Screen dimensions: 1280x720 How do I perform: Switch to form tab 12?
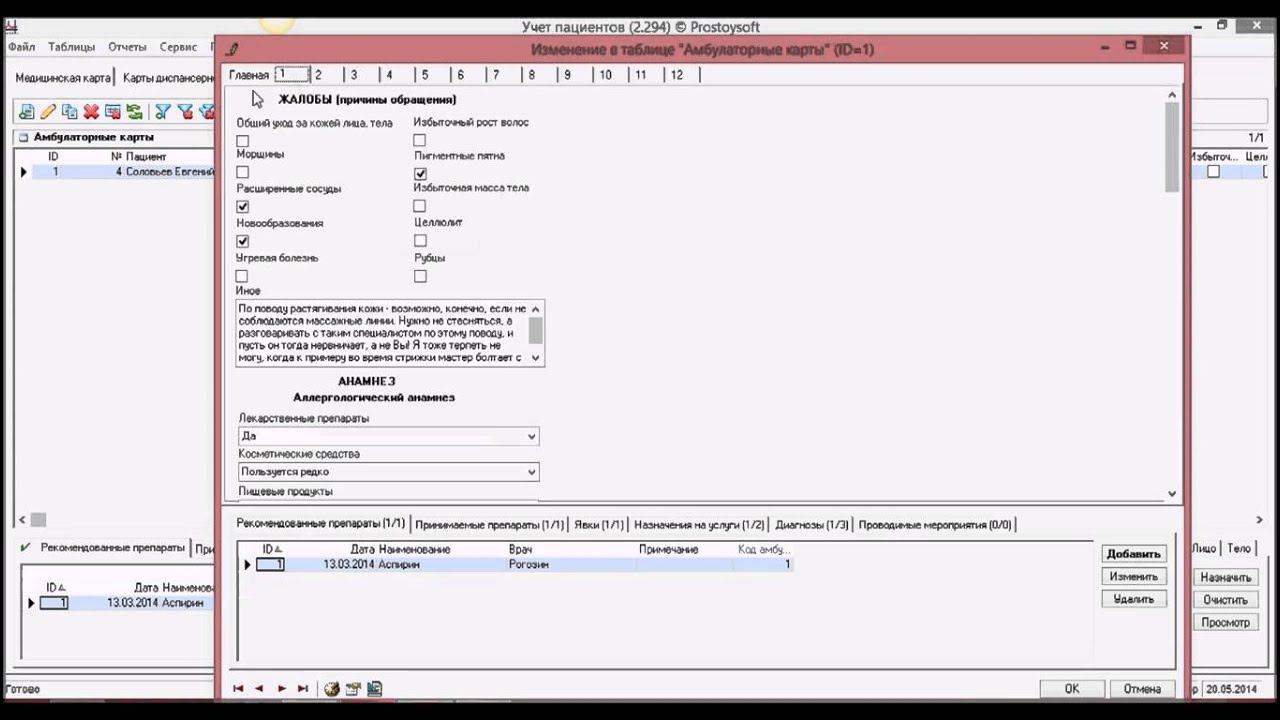click(x=677, y=75)
